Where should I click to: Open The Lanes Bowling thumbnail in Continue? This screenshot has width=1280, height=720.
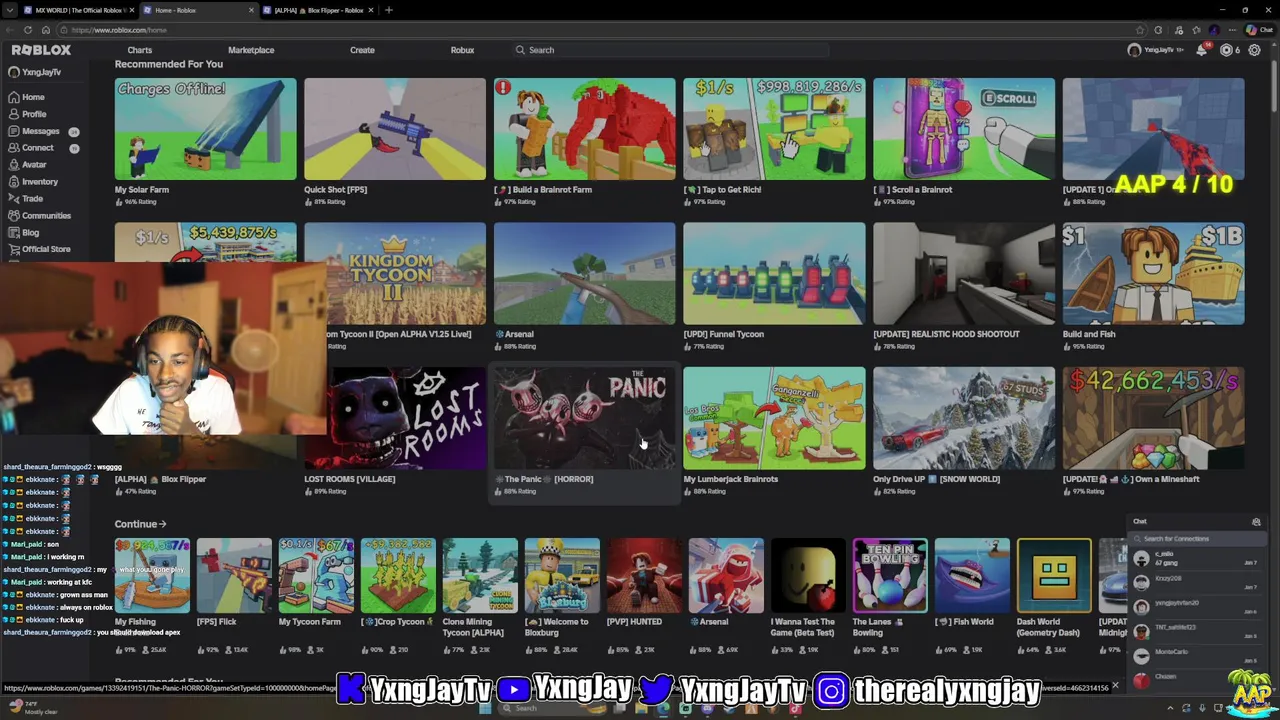(x=890, y=575)
